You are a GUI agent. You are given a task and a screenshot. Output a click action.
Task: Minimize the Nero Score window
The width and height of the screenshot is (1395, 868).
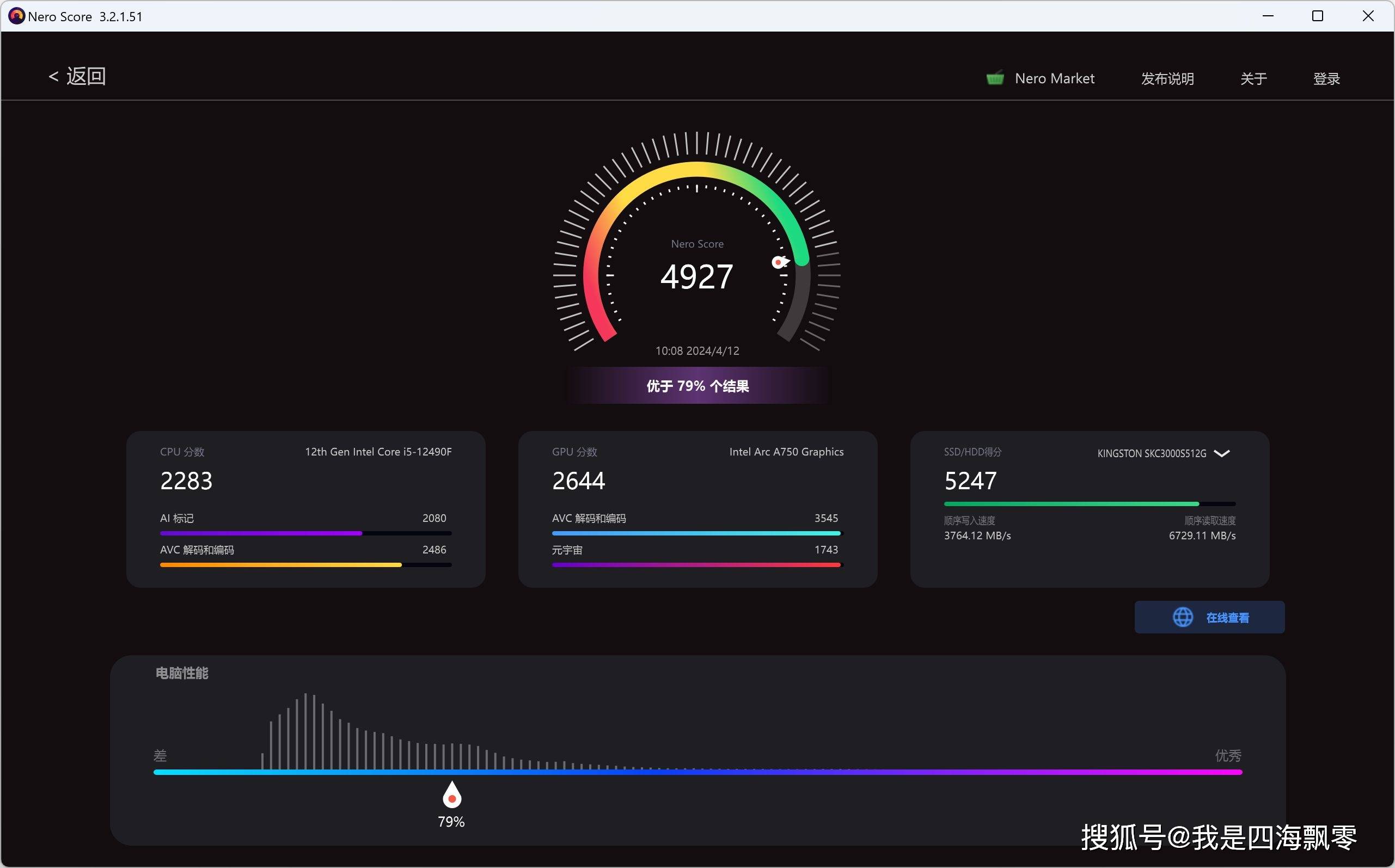coord(1268,16)
